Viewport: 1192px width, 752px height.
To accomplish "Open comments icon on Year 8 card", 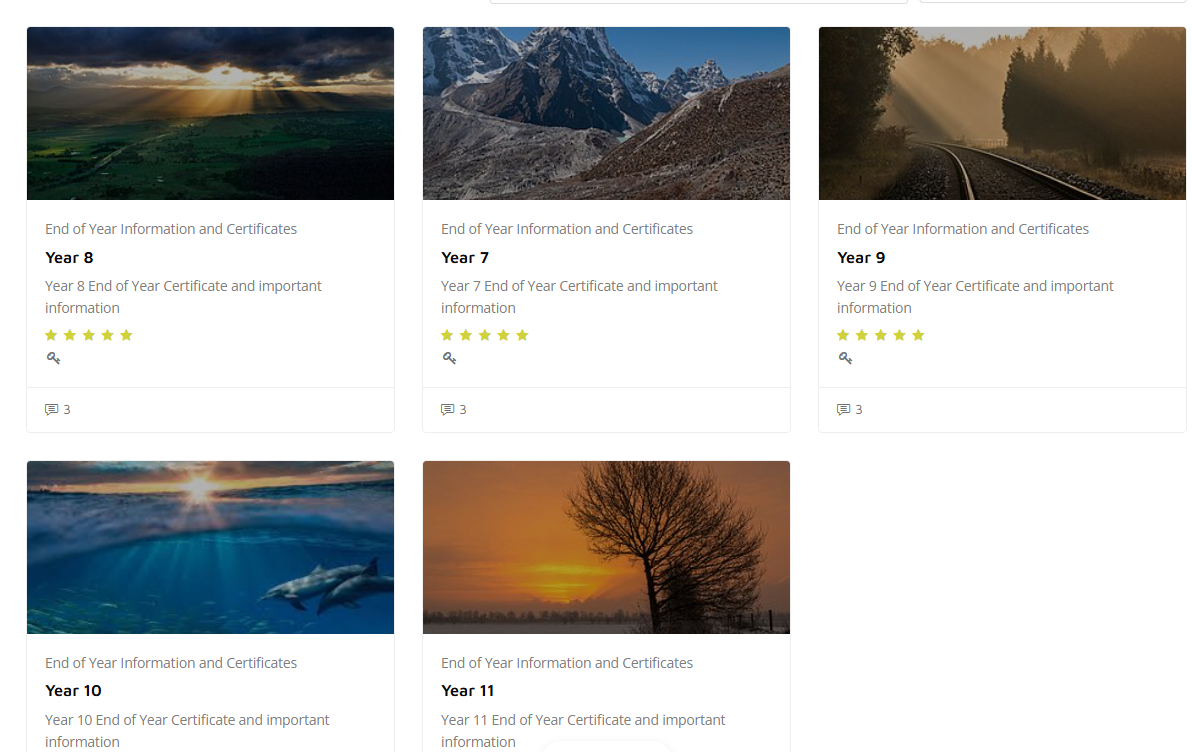I will [x=52, y=409].
